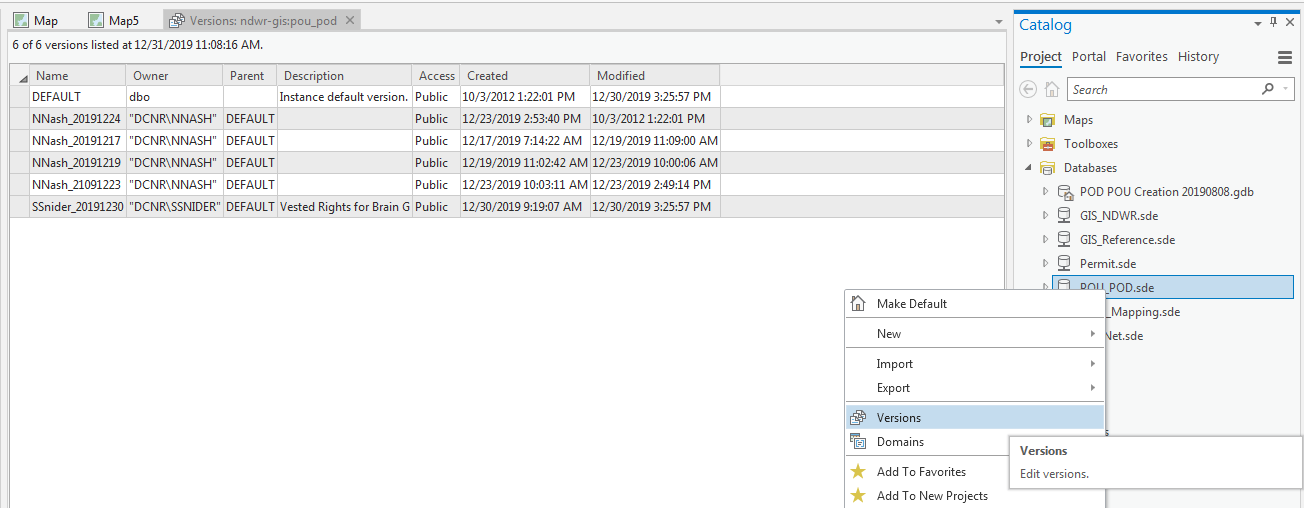Open the Catalog hamburger menu
Screen dimensions: 1304x508
[1285, 57]
